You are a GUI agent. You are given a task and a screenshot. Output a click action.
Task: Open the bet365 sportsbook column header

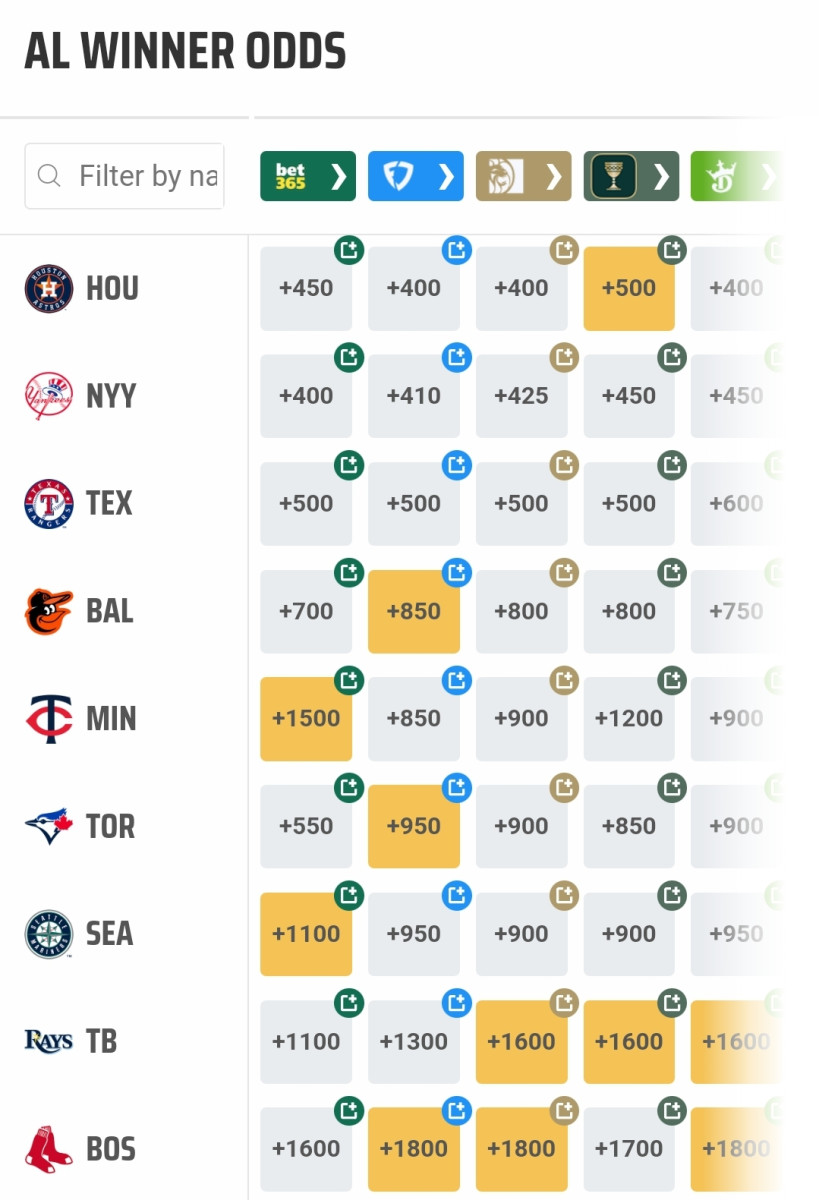pyautogui.click(x=307, y=177)
